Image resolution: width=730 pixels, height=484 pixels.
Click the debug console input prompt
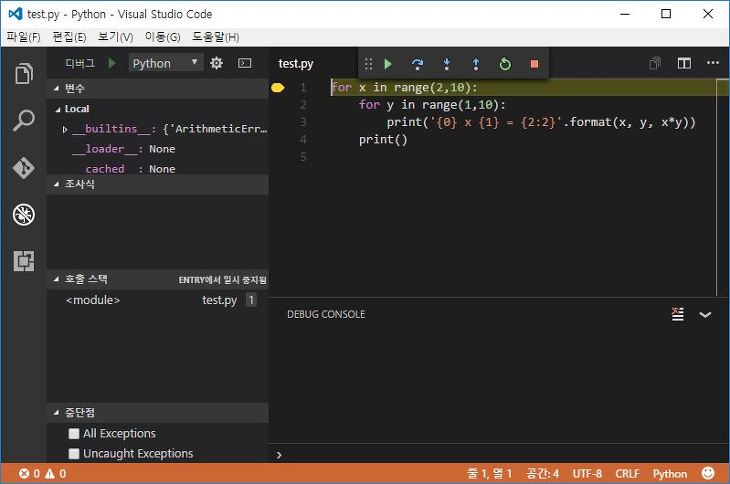tap(500, 455)
